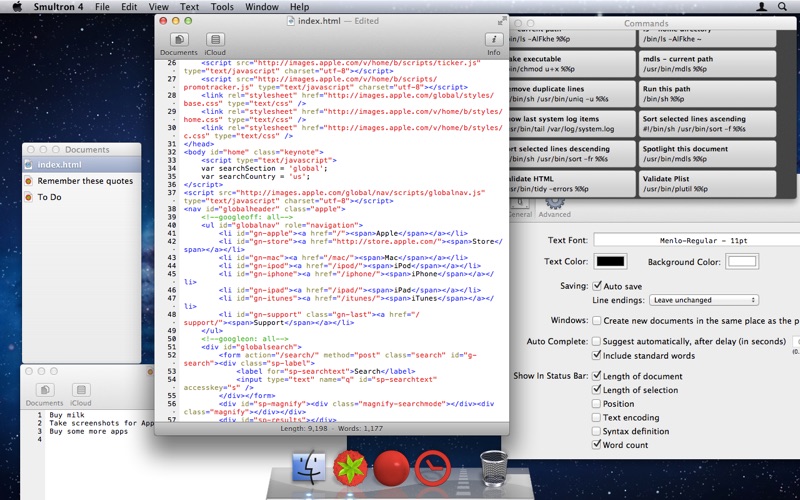Enable Position in status bar
This screenshot has height=500, width=800.
pyautogui.click(x=596, y=404)
